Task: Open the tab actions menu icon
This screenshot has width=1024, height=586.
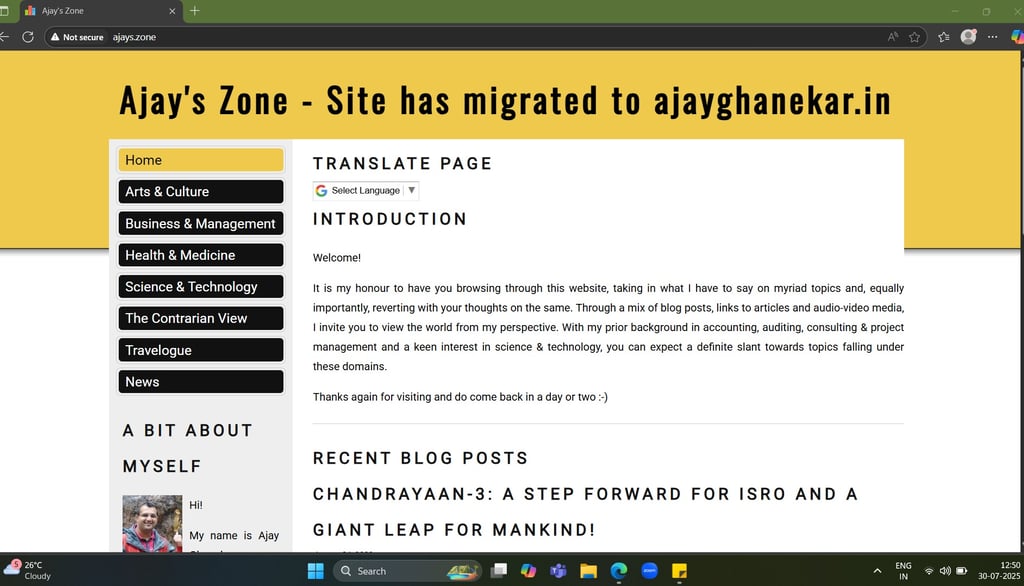Action: click(x=4, y=11)
